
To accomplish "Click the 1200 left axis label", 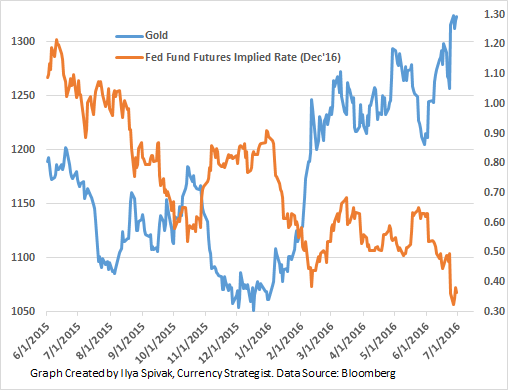I will 23,149.
